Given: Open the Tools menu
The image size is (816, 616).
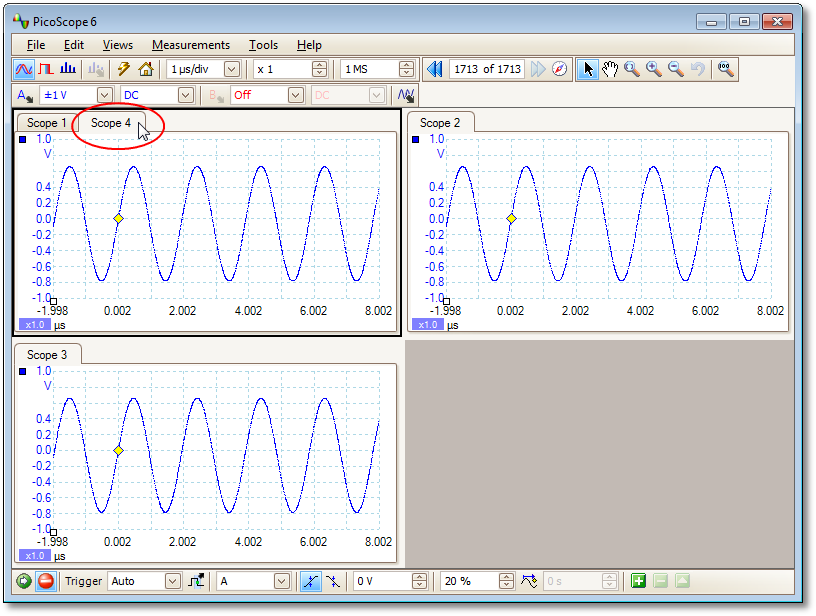Looking at the screenshot, I should (263, 45).
